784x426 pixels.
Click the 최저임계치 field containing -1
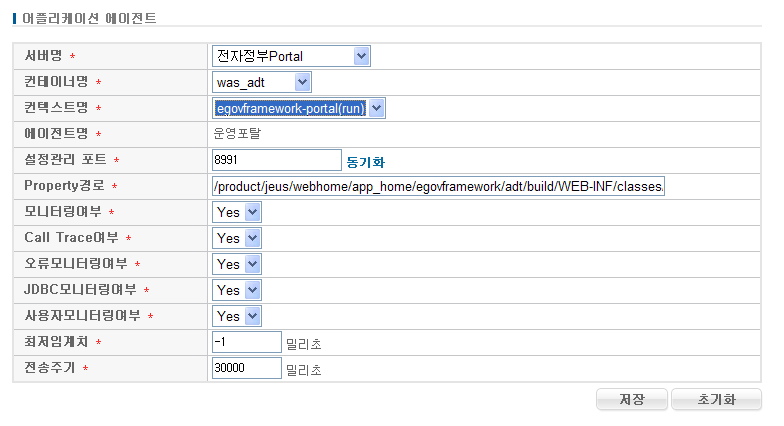(x=247, y=342)
